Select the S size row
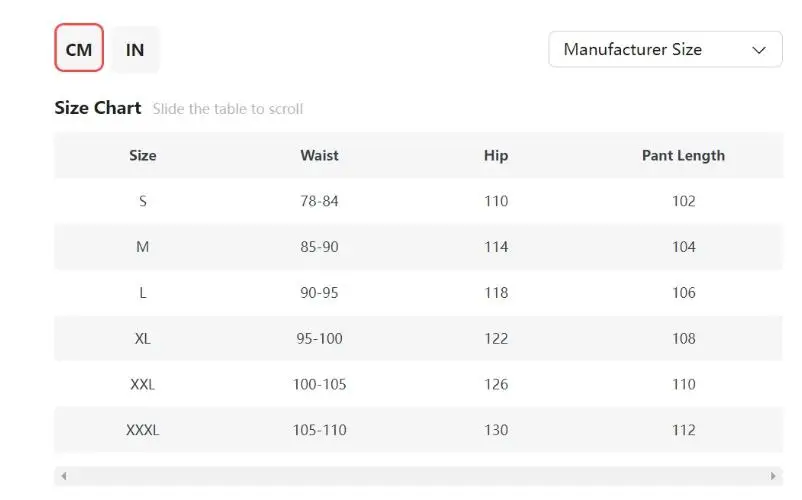The image size is (802, 500). pyautogui.click(x=143, y=201)
